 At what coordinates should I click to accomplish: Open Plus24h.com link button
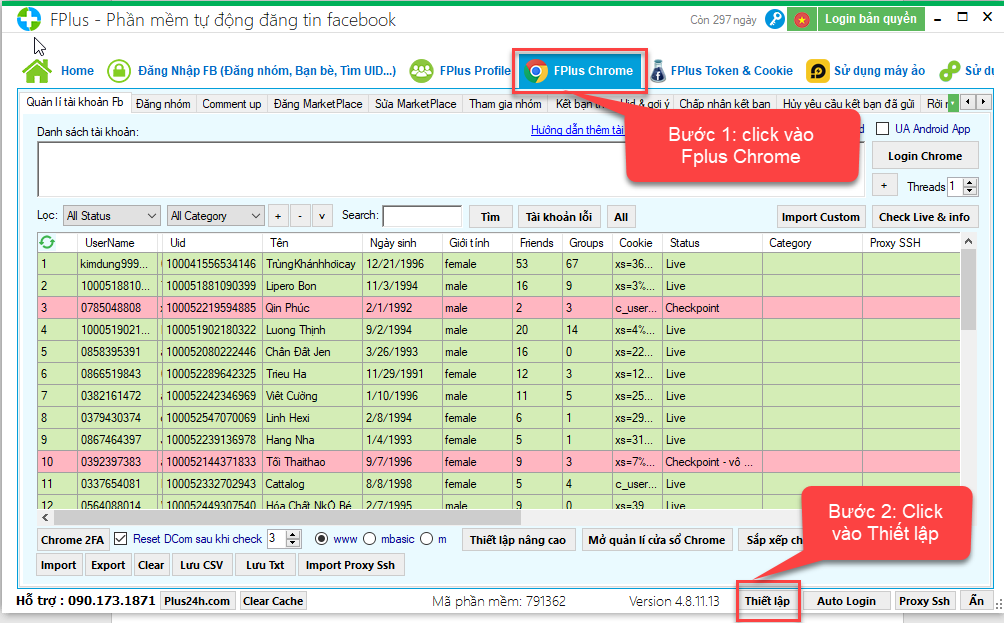(197, 601)
